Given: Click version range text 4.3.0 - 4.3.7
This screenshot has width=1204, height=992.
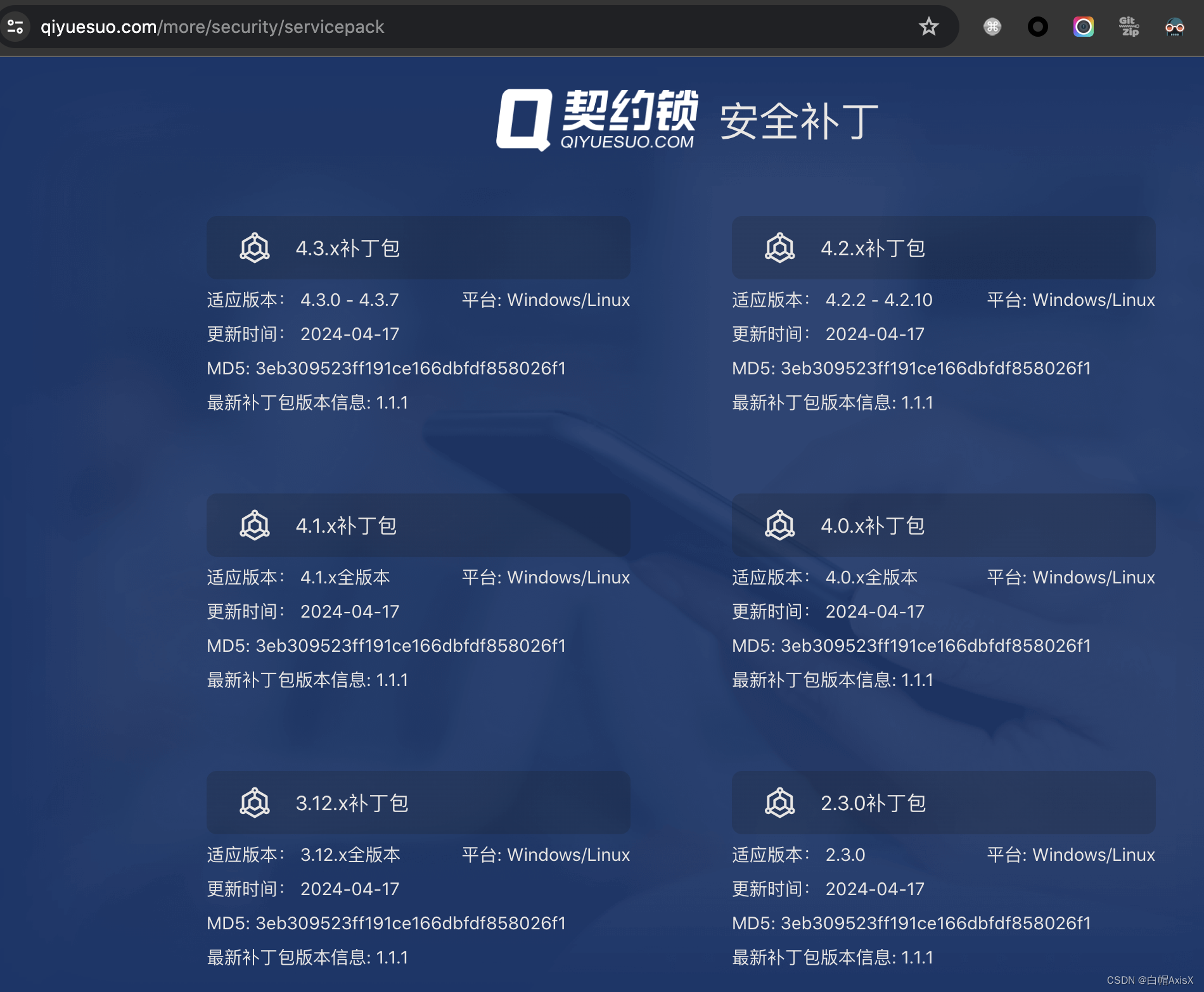Looking at the screenshot, I should coord(350,300).
